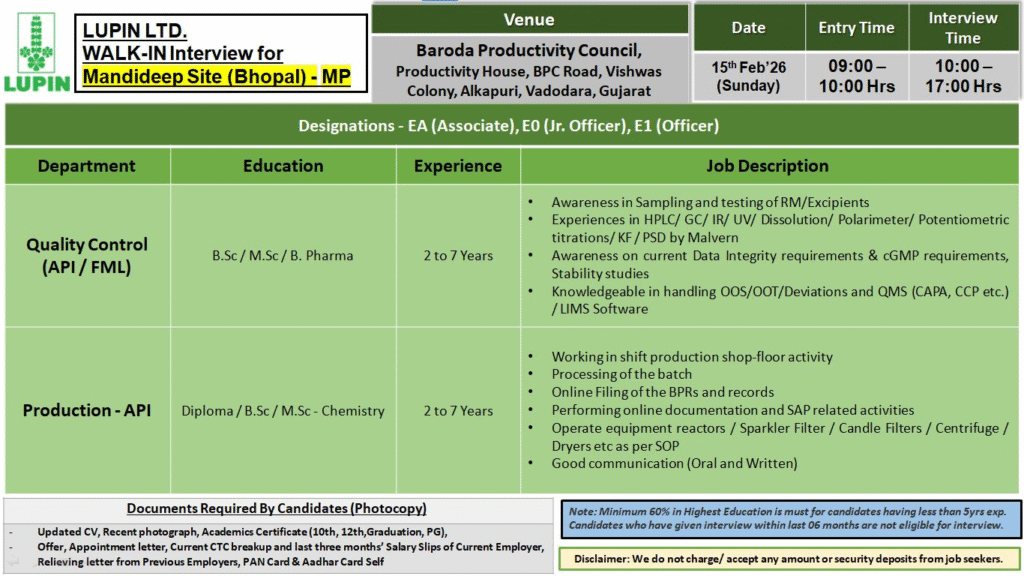This screenshot has width=1024, height=576.
Task: Click the Entry Time header cell
Action: coord(856,26)
